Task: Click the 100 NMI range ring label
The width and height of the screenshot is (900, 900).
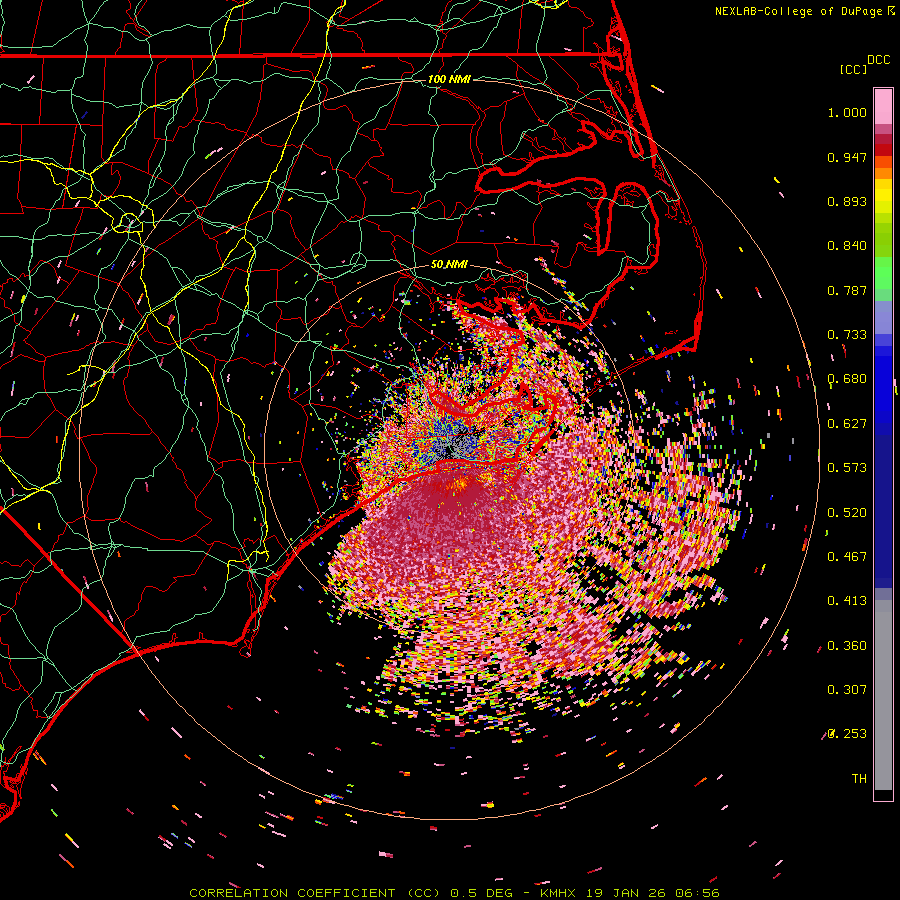Action: pyautogui.click(x=449, y=79)
